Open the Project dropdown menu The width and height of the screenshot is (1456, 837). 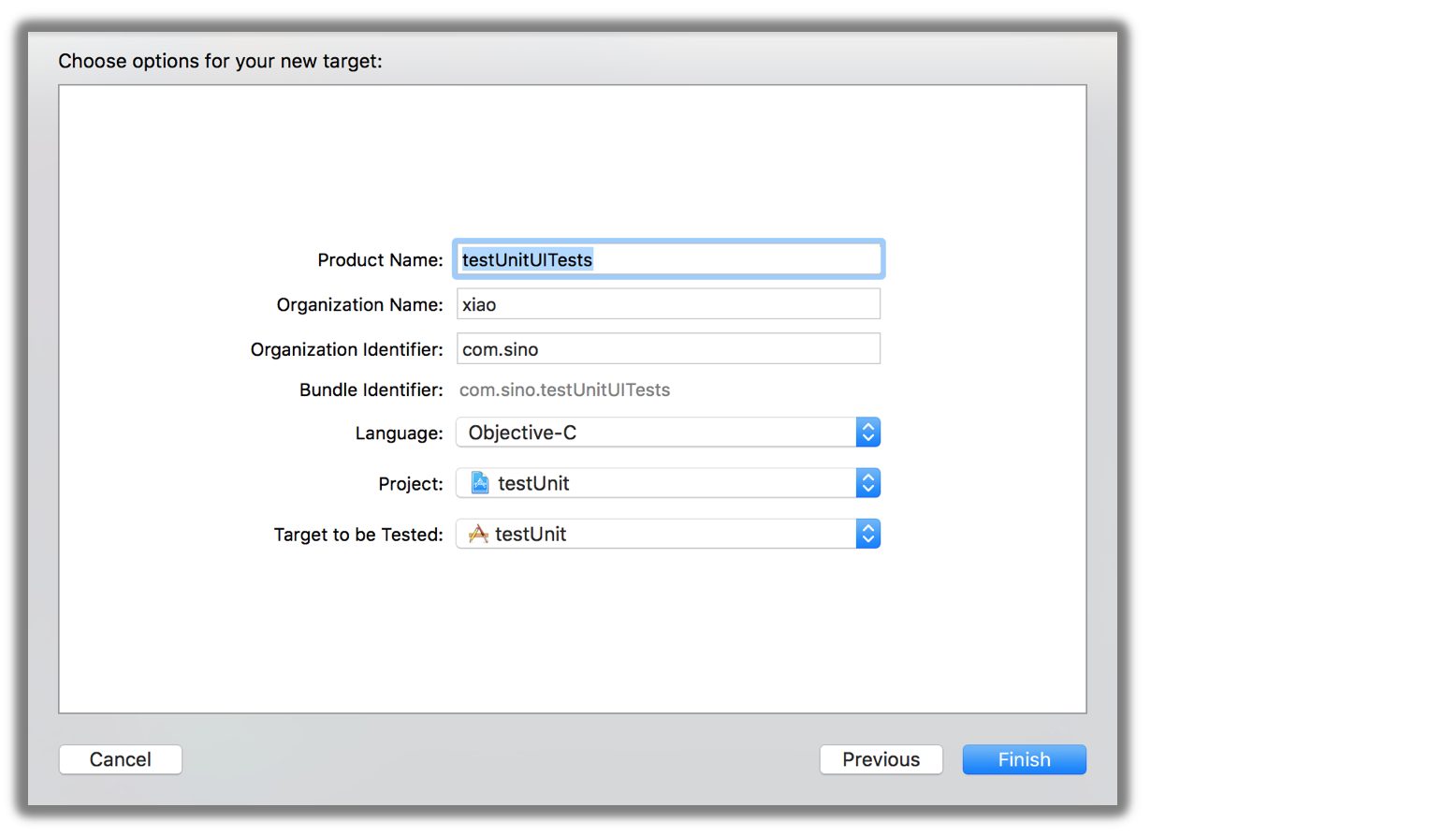tap(655, 483)
